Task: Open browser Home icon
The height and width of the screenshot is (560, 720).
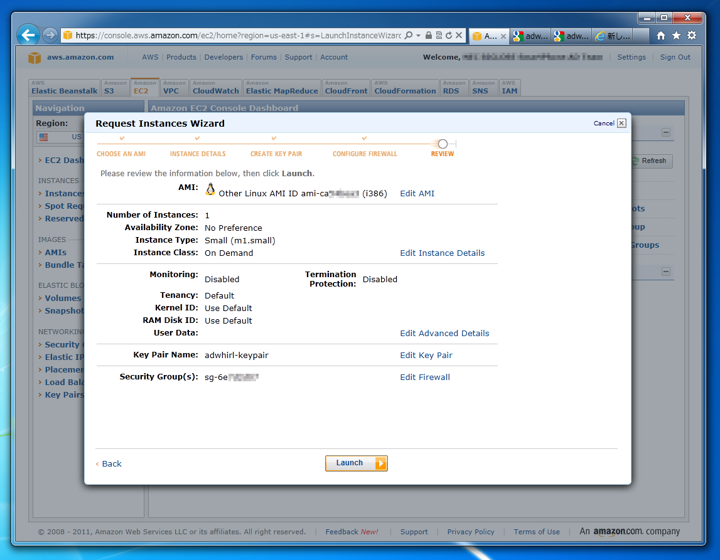Action: point(661,35)
